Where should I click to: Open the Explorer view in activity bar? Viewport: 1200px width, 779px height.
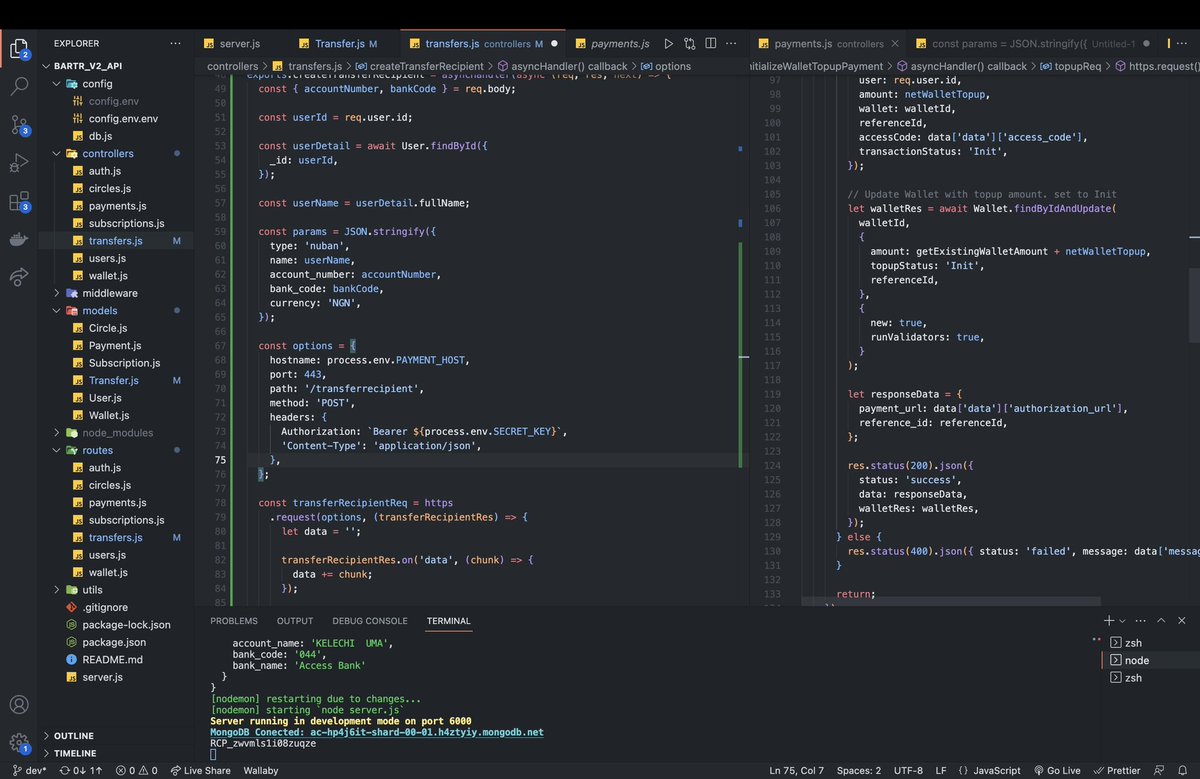(19, 46)
